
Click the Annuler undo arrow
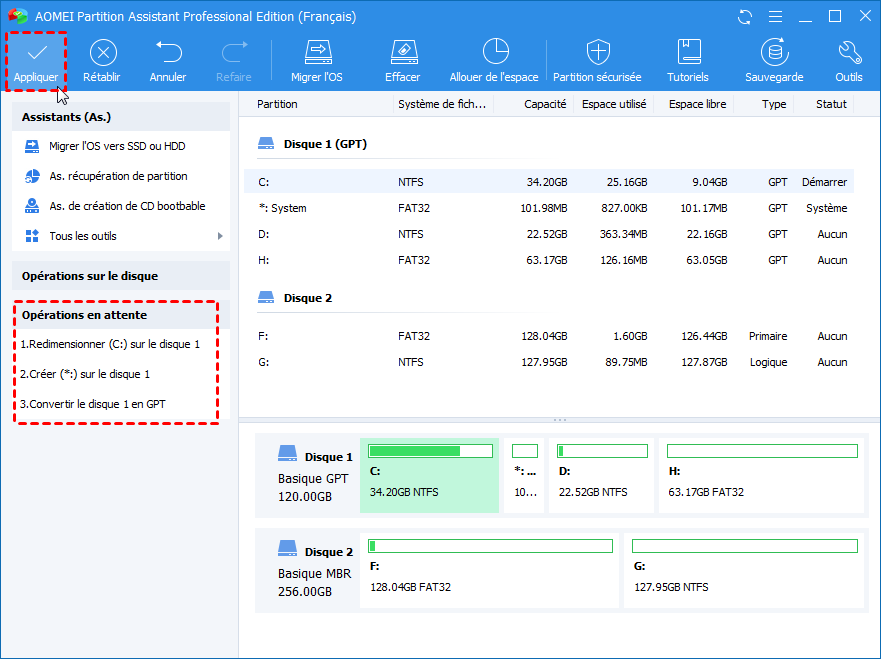tap(168, 53)
